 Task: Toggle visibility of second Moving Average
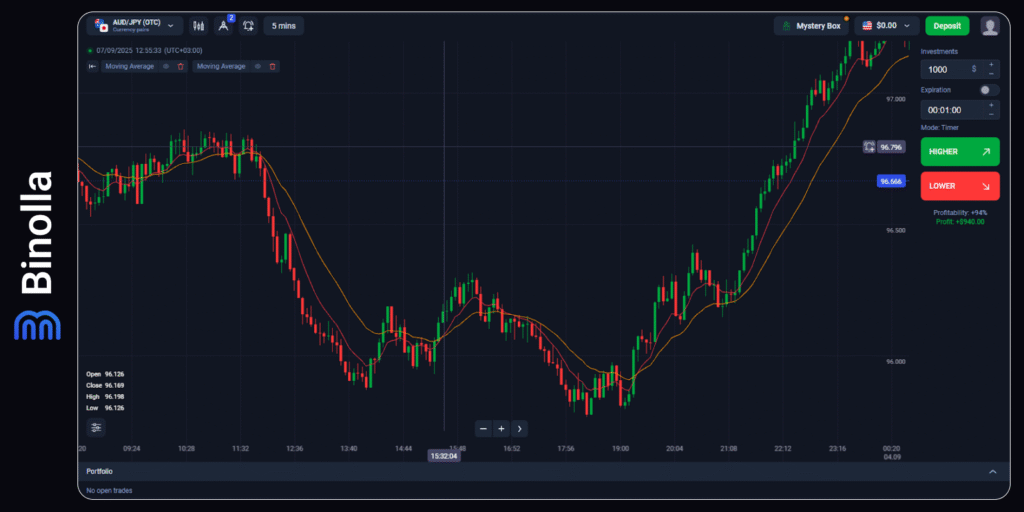pyautogui.click(x=257, y=66)
